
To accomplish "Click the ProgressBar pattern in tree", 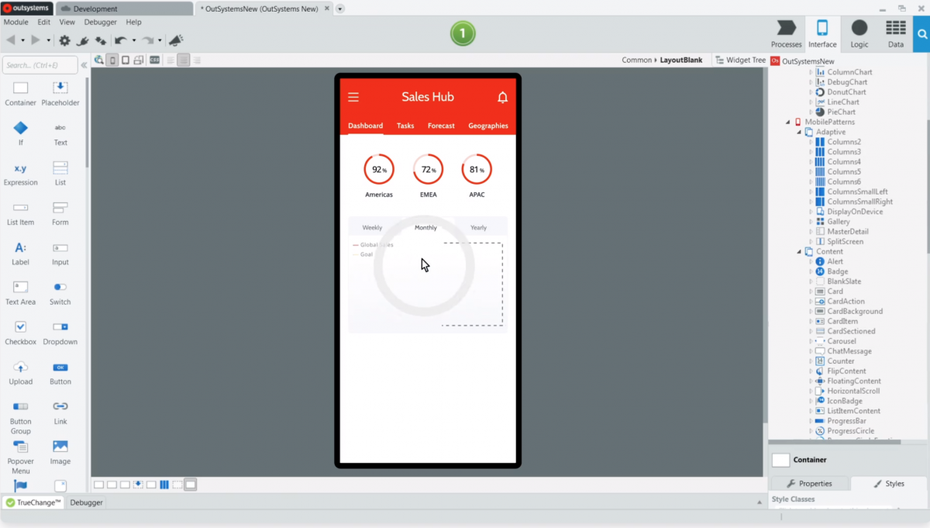I will (846, 421).
